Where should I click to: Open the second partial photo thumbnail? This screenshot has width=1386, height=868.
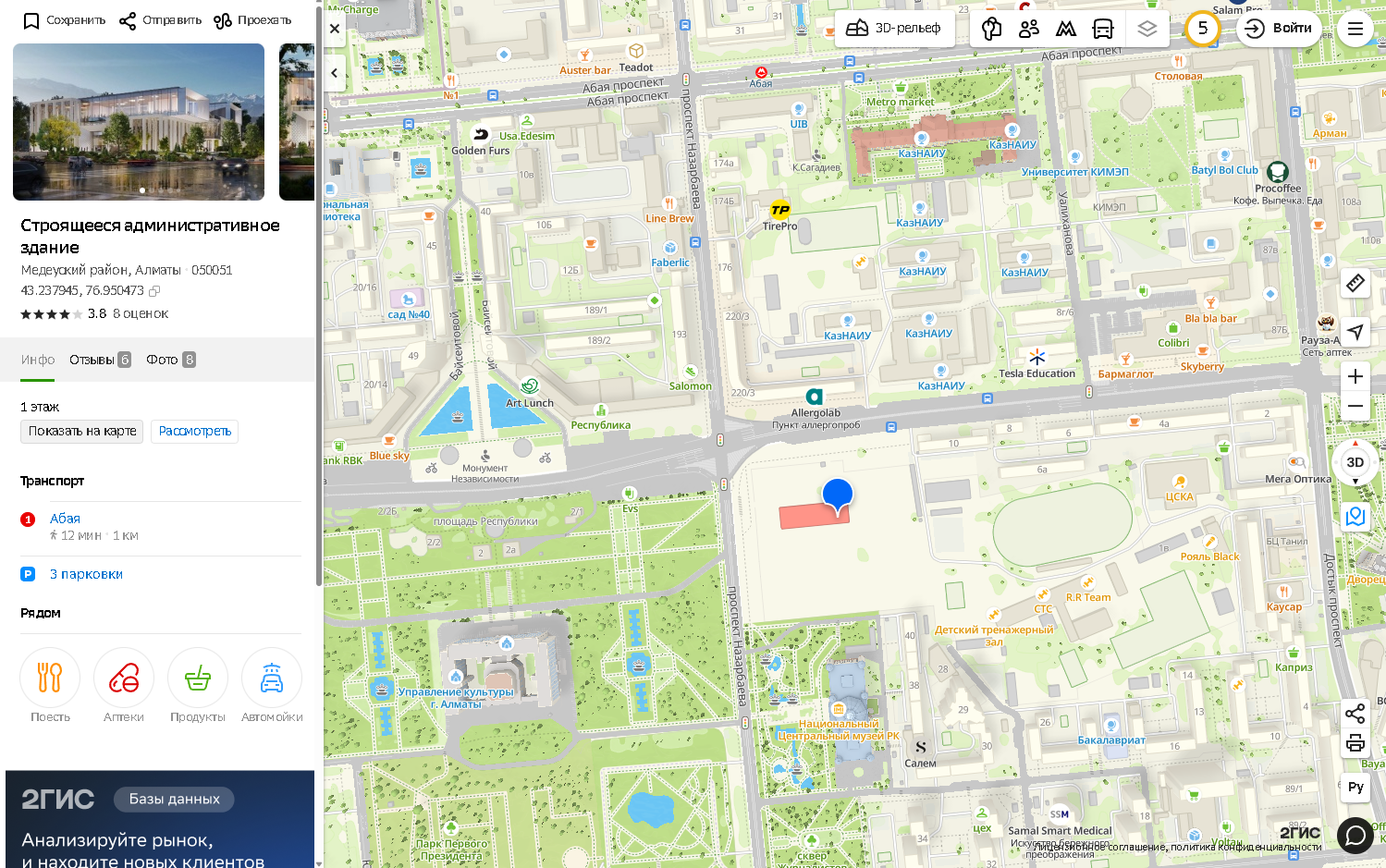[x=297, y=122]
